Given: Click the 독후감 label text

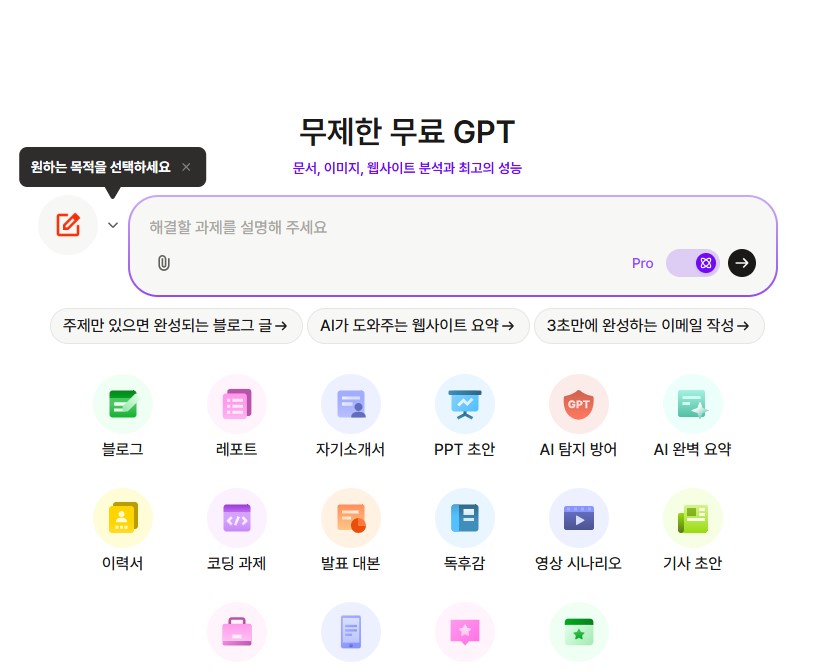Looking at the screenshot, I should tap(464, 563).
